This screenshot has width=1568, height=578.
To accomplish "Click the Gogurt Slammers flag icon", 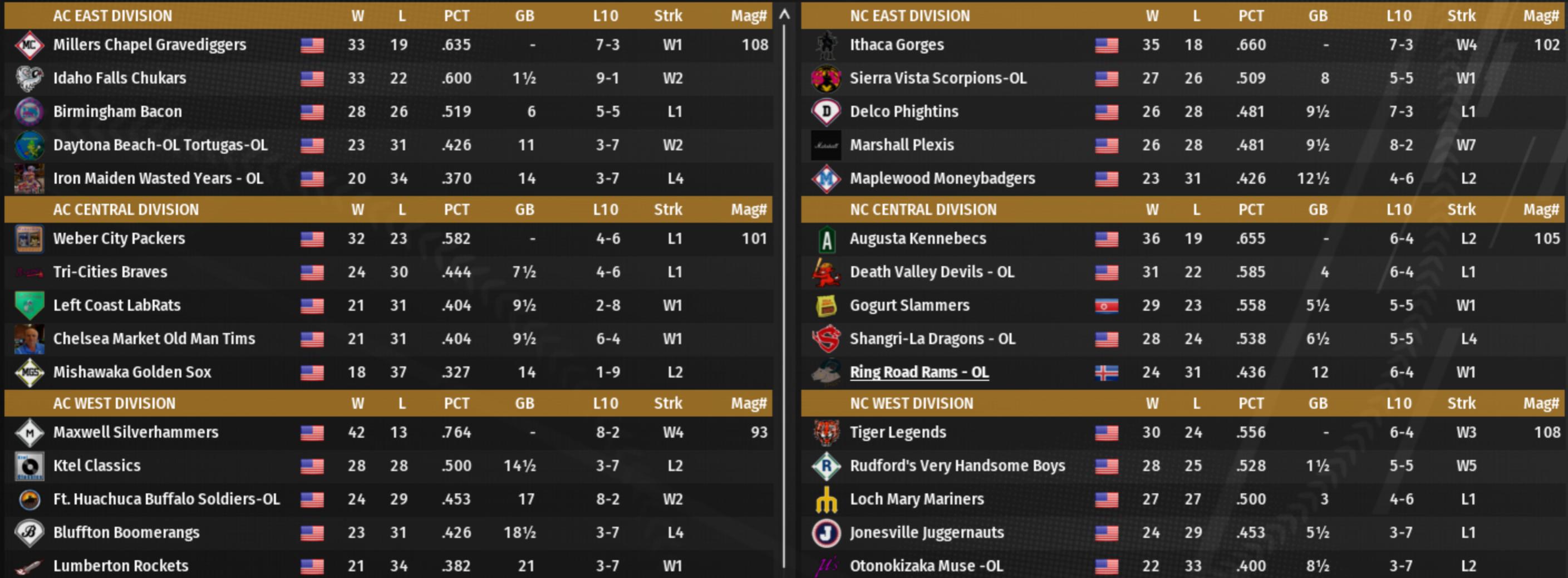I will pyautogui.click(x=1106, y=306).
